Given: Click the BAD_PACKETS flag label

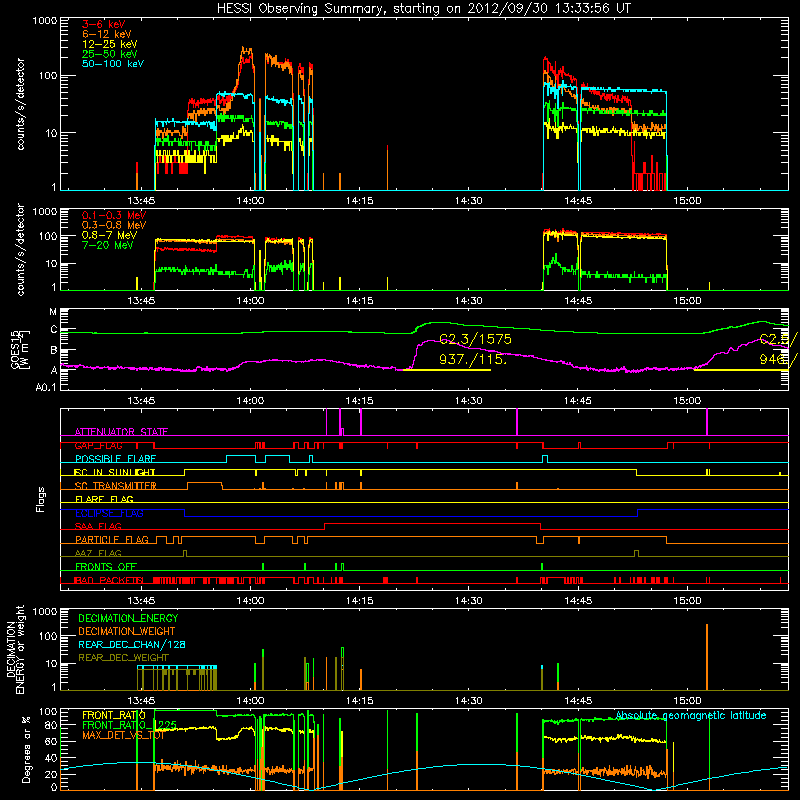Looking at the screenshot, I should point(109,580).
